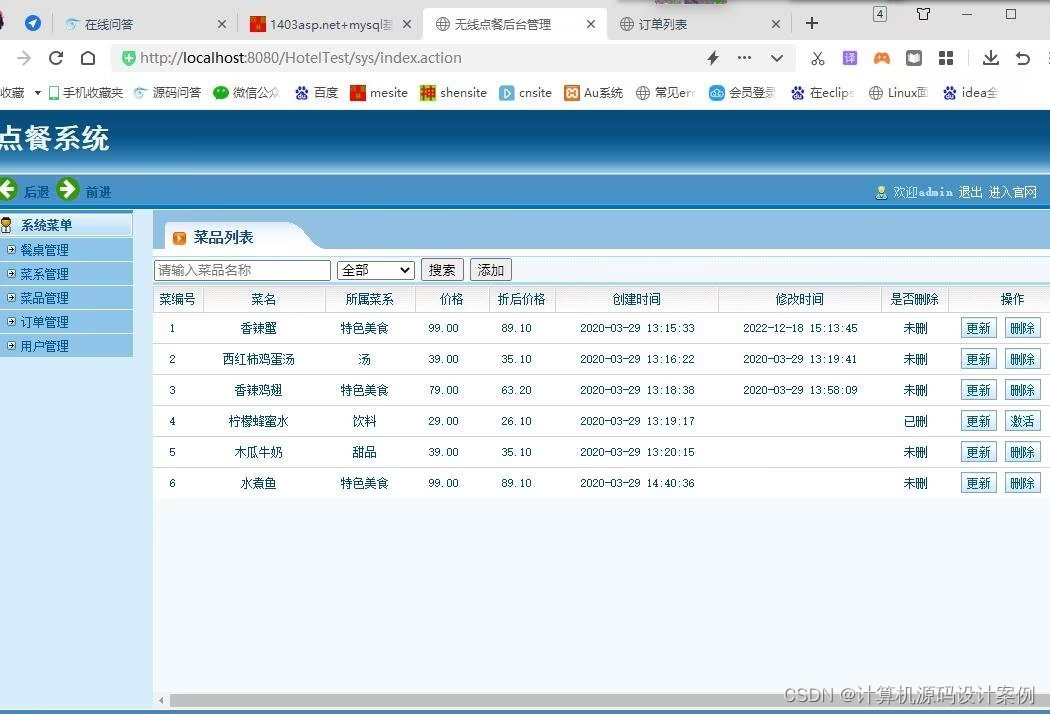Expand the favorites dropdown arrow beside 收藏
Image resolution: width=1050 pixels, height=714 pixels.
pyautogui.click(x=38, y=93)
